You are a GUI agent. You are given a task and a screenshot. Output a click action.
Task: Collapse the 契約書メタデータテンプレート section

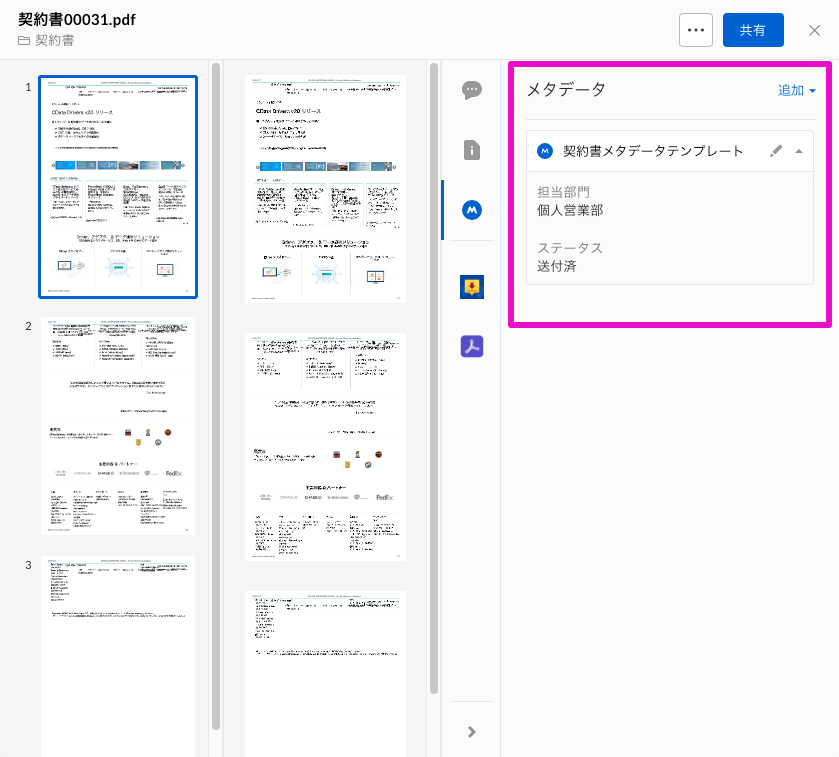[799, 151]
